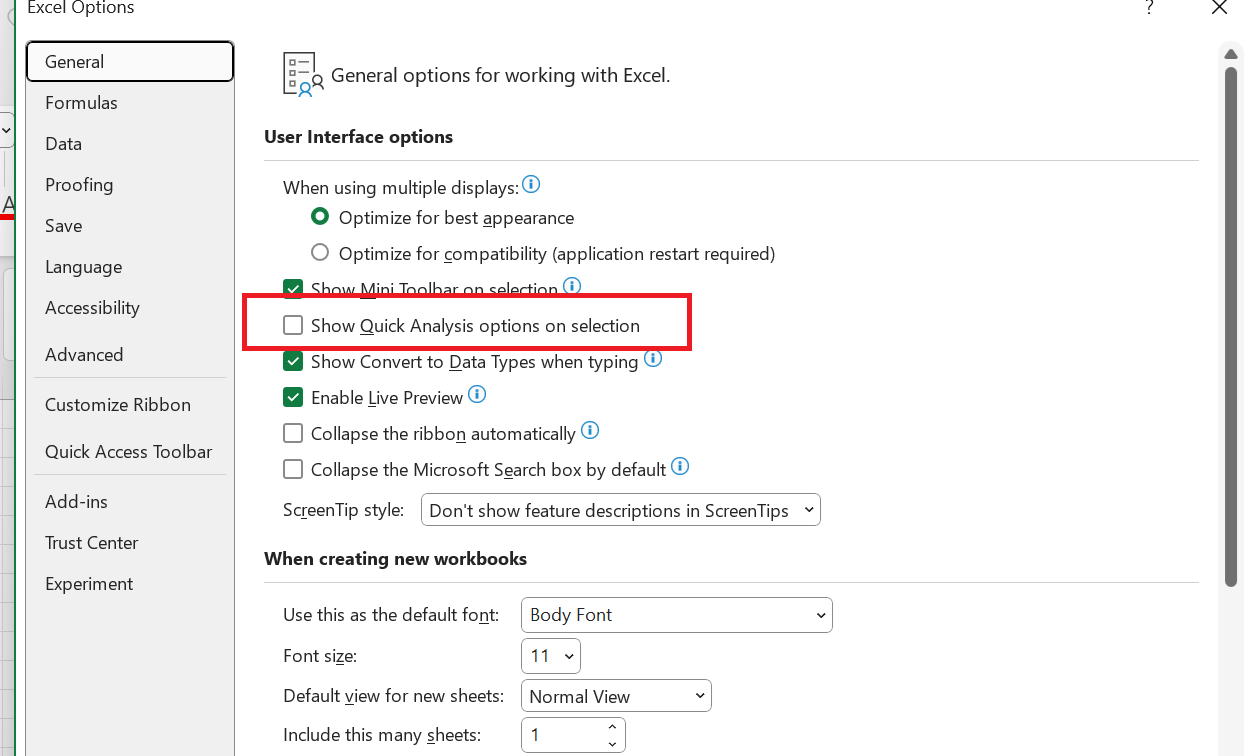Switch to the Formulas category
The width and height of the screenshot is (1250, 756).
pos(81,102)
